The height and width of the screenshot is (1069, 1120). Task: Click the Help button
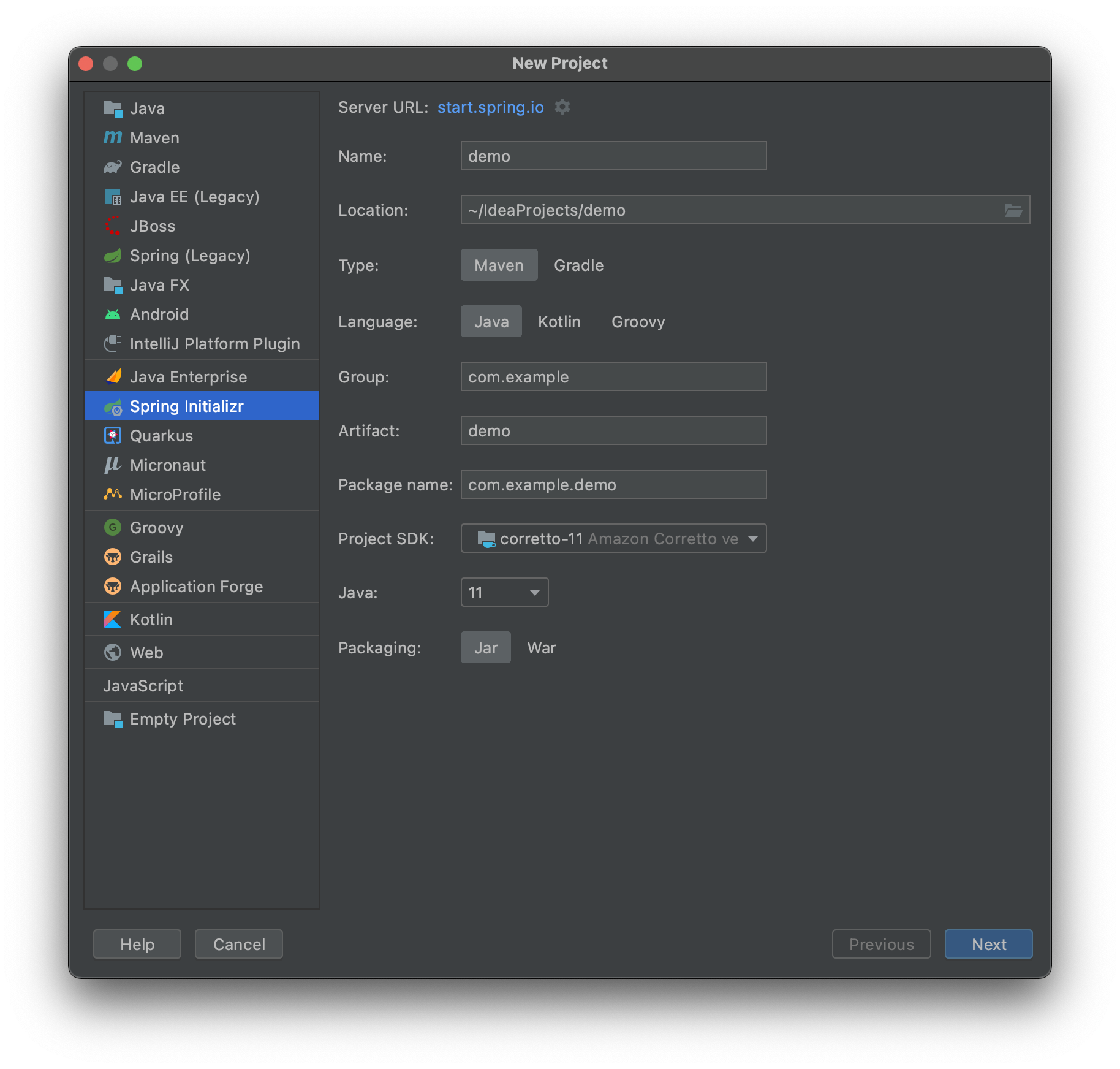tap(137, 945)
